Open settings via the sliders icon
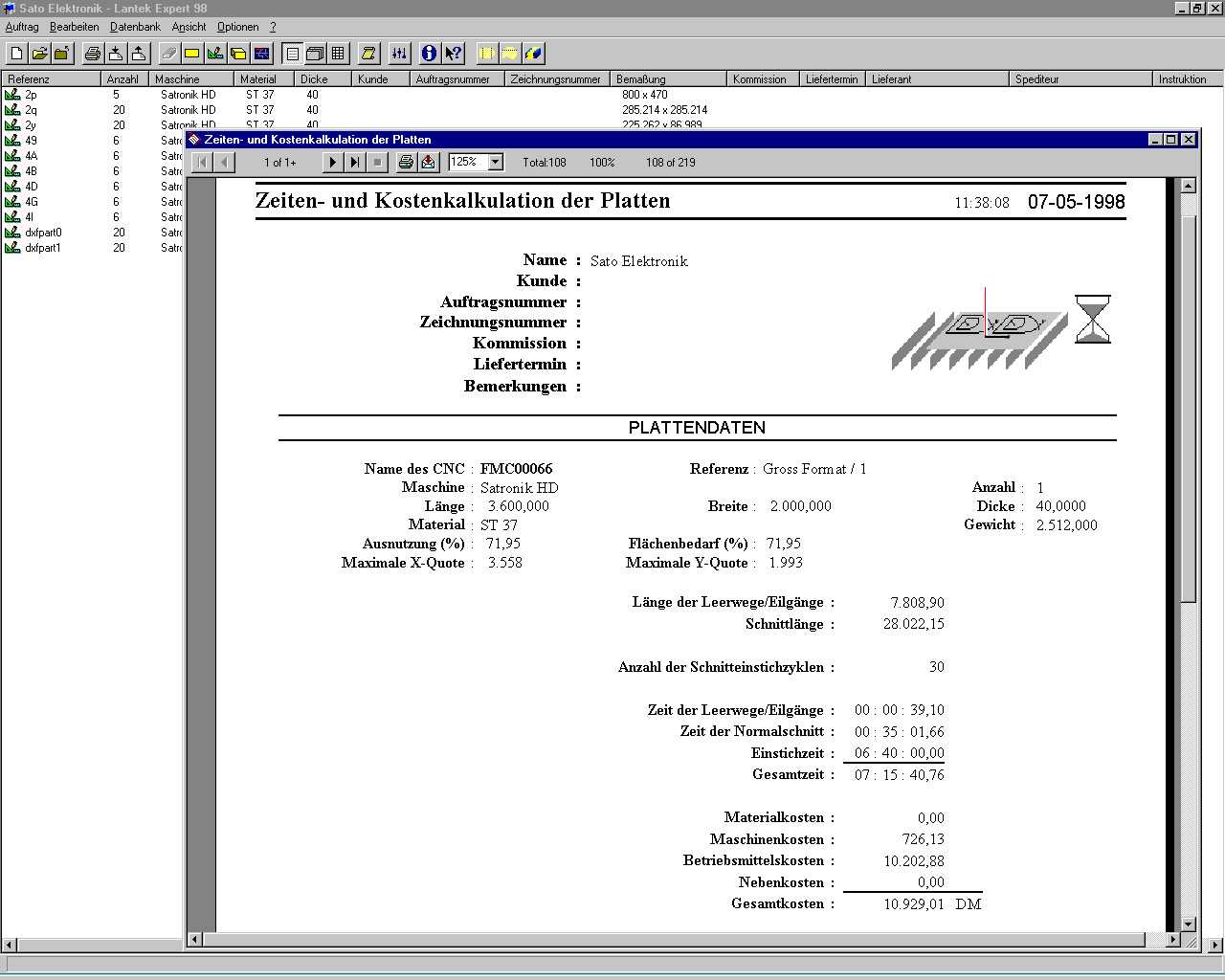1225x980 pixels. [x=399, y=54]
